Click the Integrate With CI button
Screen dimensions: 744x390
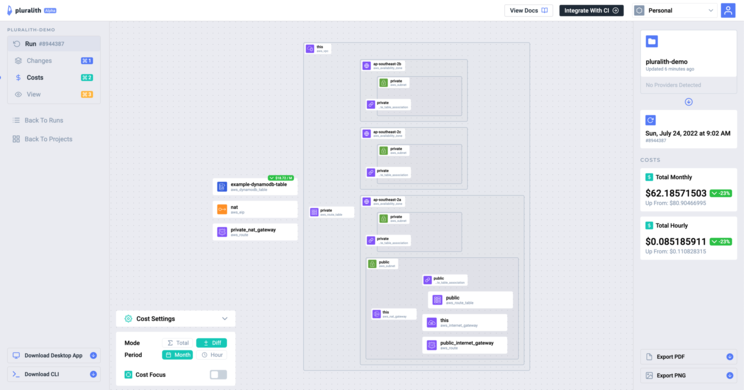[591, 10]
